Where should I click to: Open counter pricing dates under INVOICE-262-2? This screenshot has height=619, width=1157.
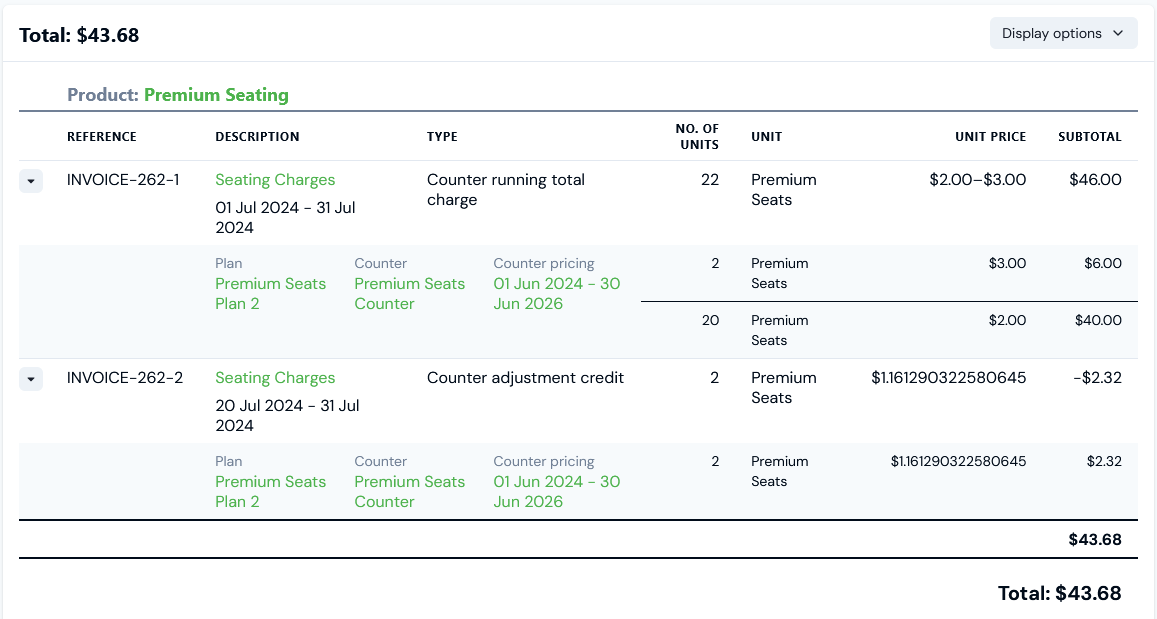tap(556, 491)
